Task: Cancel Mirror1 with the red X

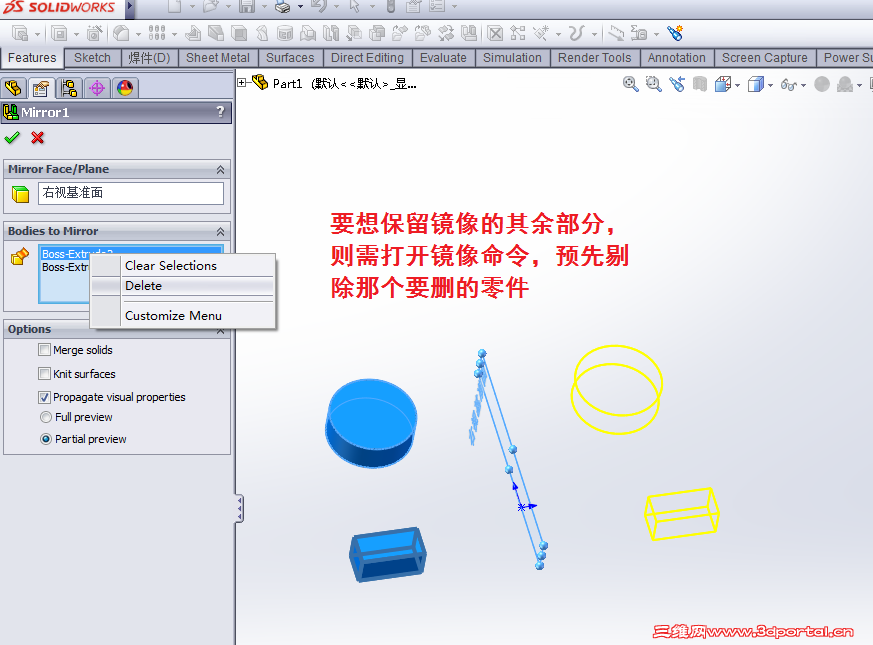Action: tap(36, 137)
